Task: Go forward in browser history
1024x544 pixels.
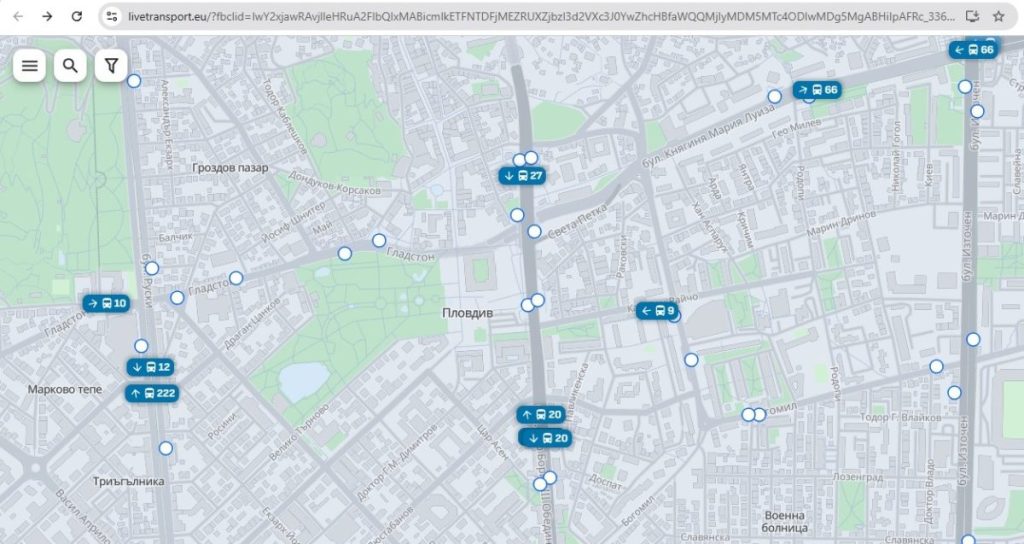Action: pos(47,16)
